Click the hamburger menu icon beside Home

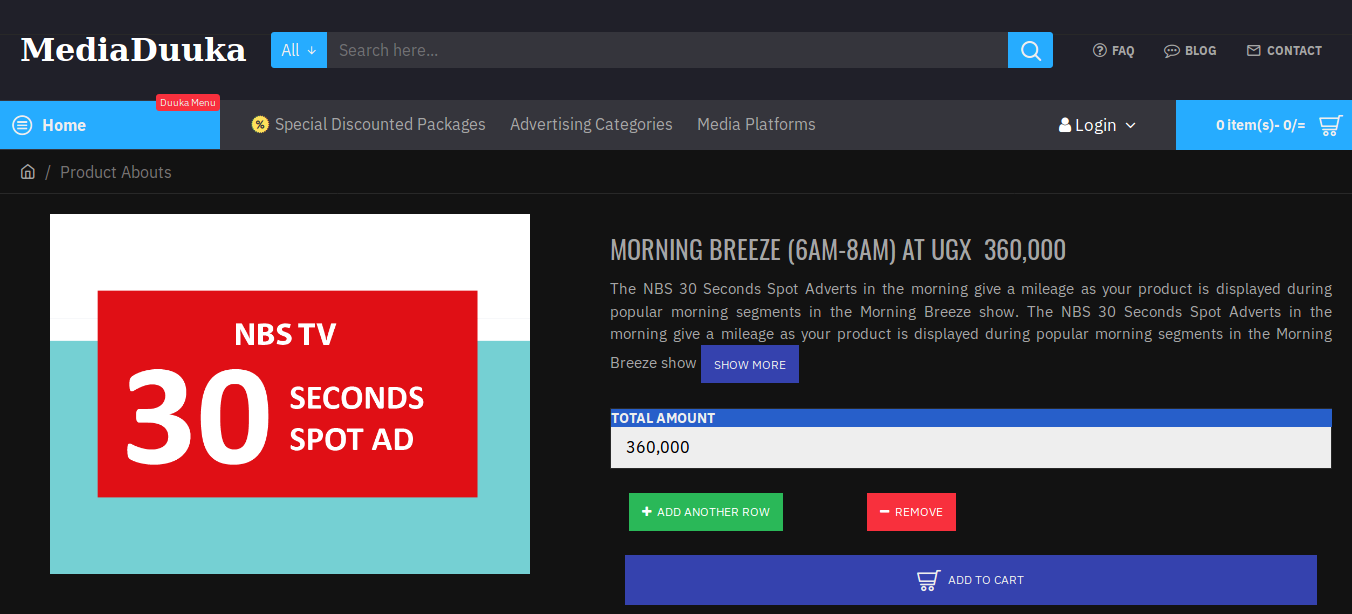click(x=22, y=125)
